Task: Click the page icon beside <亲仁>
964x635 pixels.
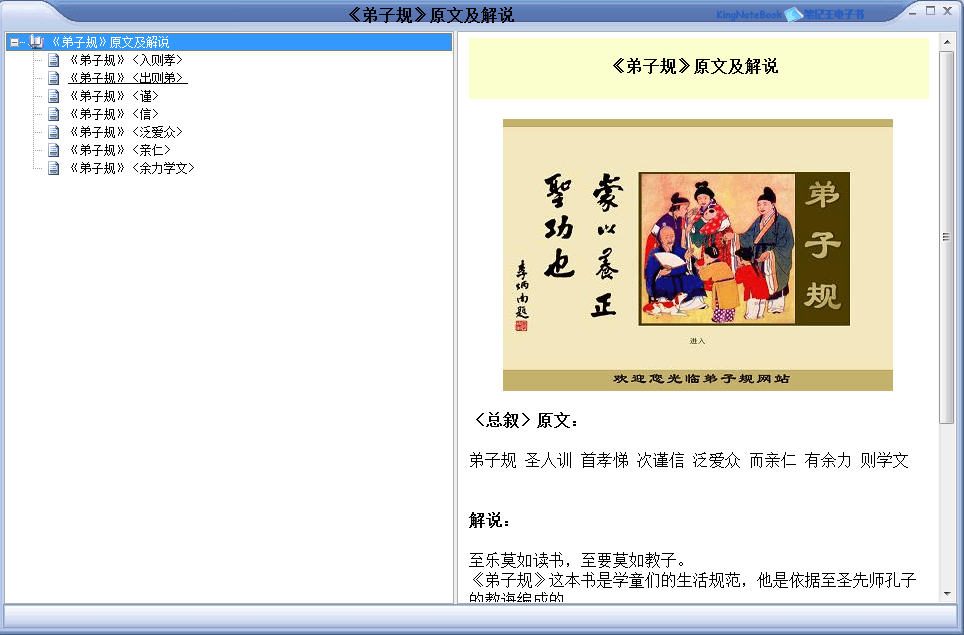Action: coord(54,149)
